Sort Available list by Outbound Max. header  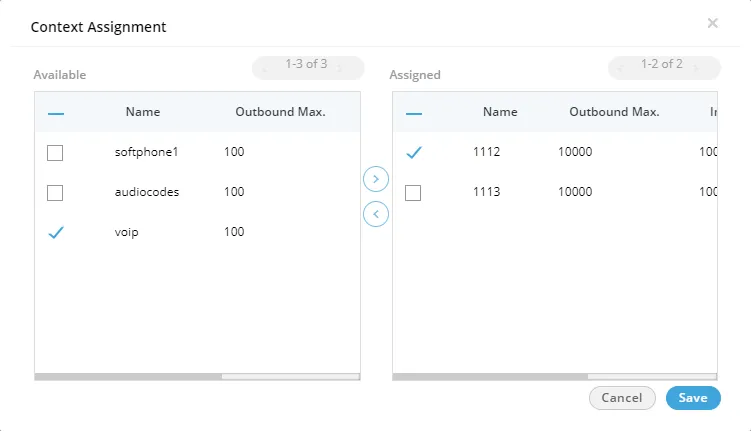[x=280, y=112]
